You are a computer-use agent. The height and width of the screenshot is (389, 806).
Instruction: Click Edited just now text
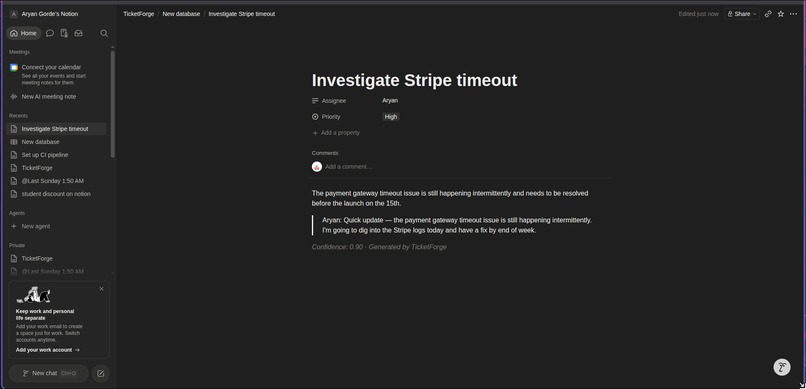click(699, 14)
